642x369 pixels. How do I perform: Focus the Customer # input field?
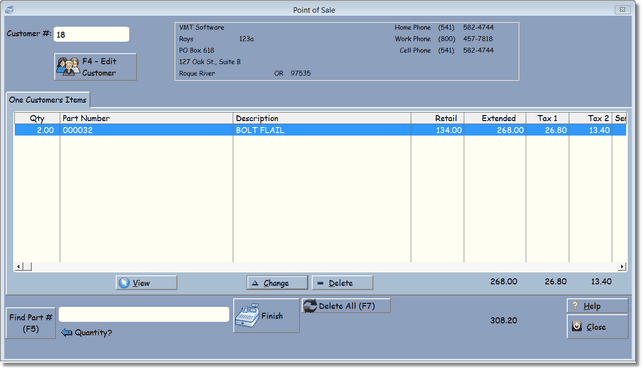pyautogui.click(x=91, y=34)
